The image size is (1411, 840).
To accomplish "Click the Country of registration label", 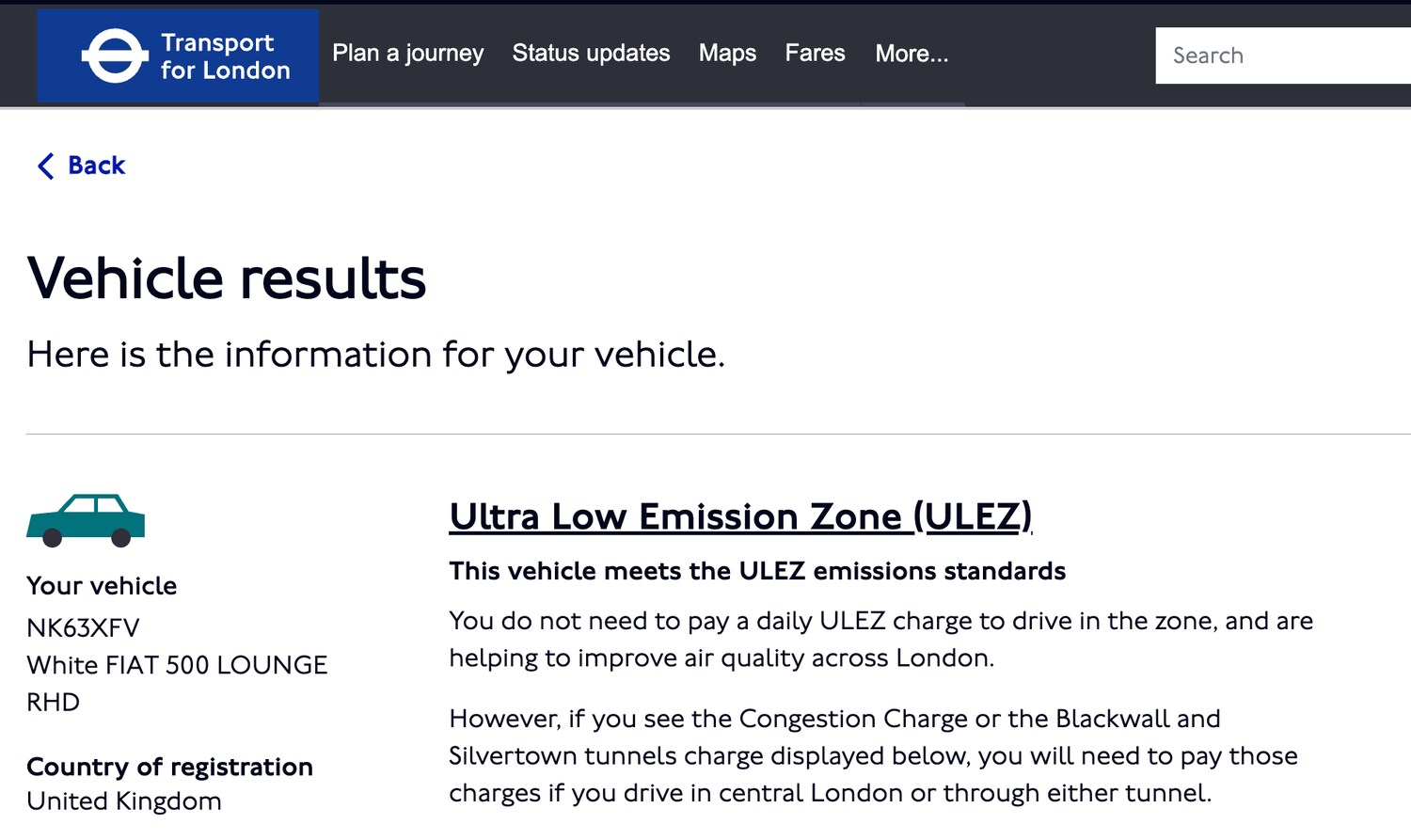I will [x=169, y=767].
